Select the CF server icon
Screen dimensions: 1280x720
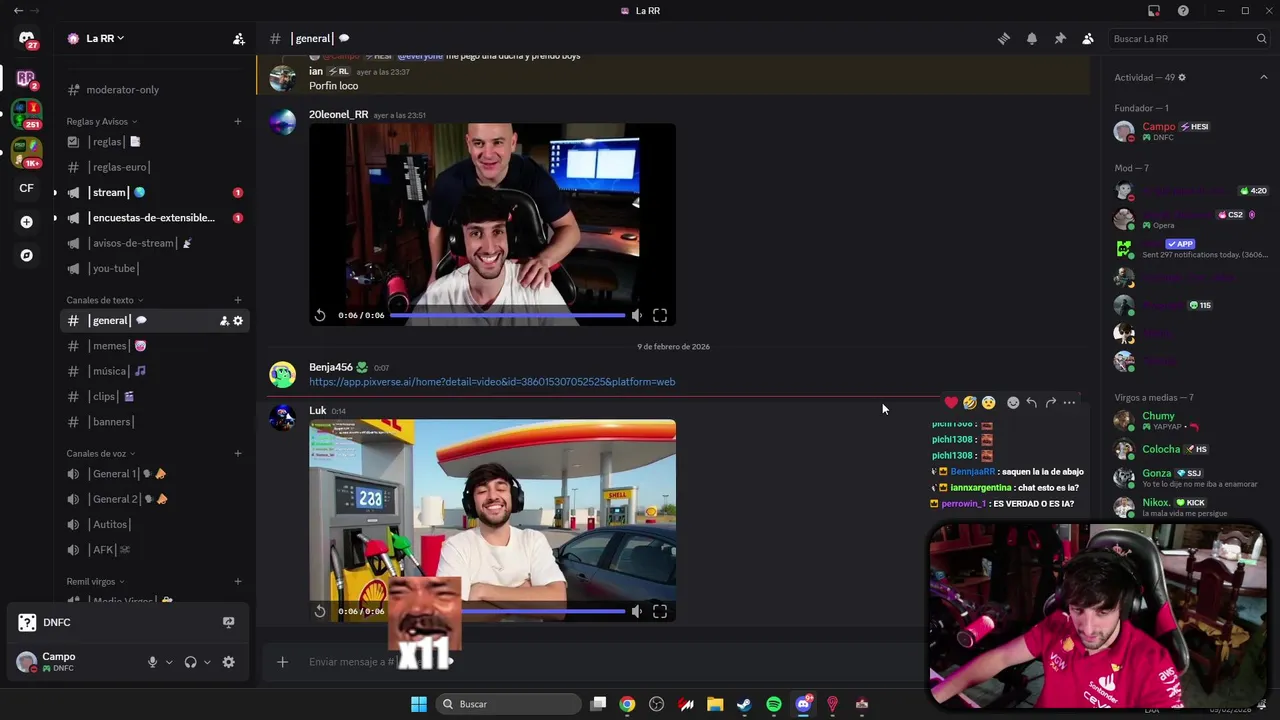[27, 188]
